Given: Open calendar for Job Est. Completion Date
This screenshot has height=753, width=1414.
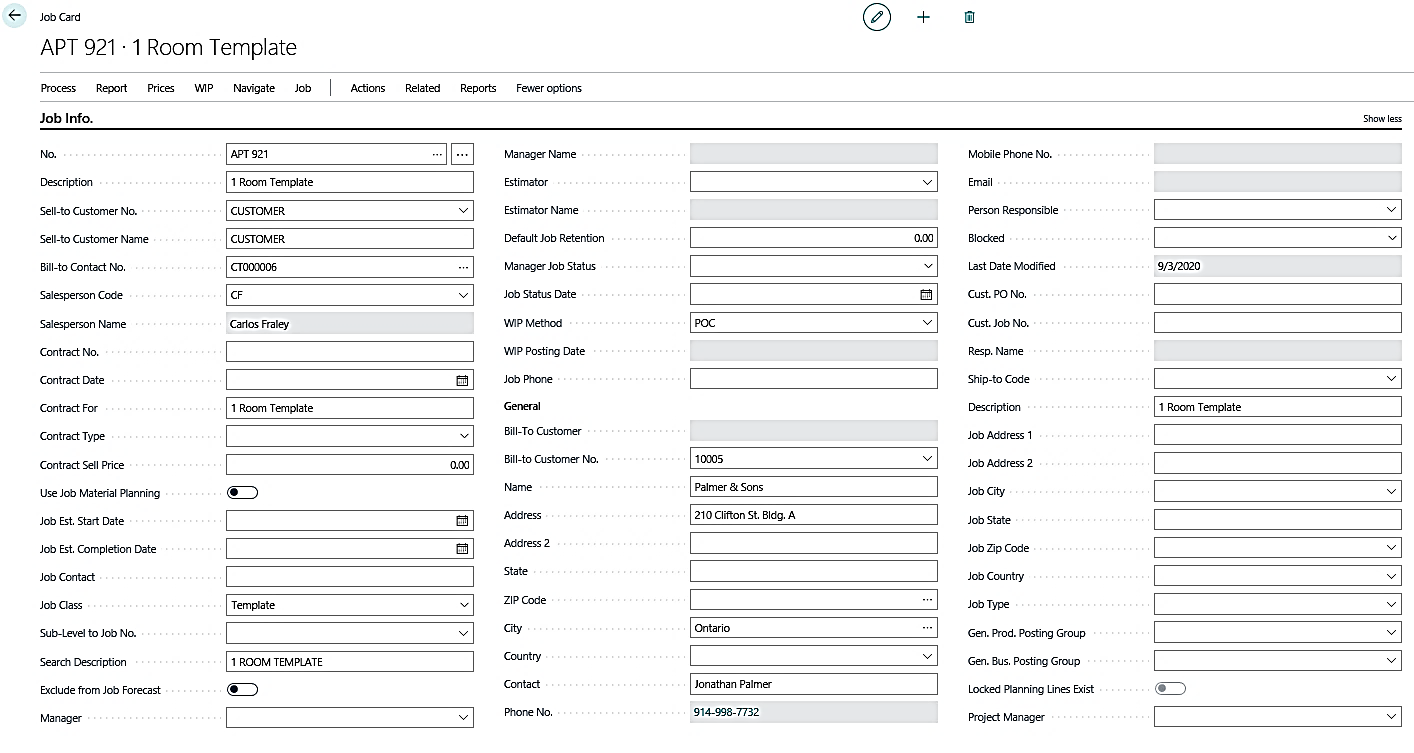Looking at the screenshot, I should tap(462, 549).
